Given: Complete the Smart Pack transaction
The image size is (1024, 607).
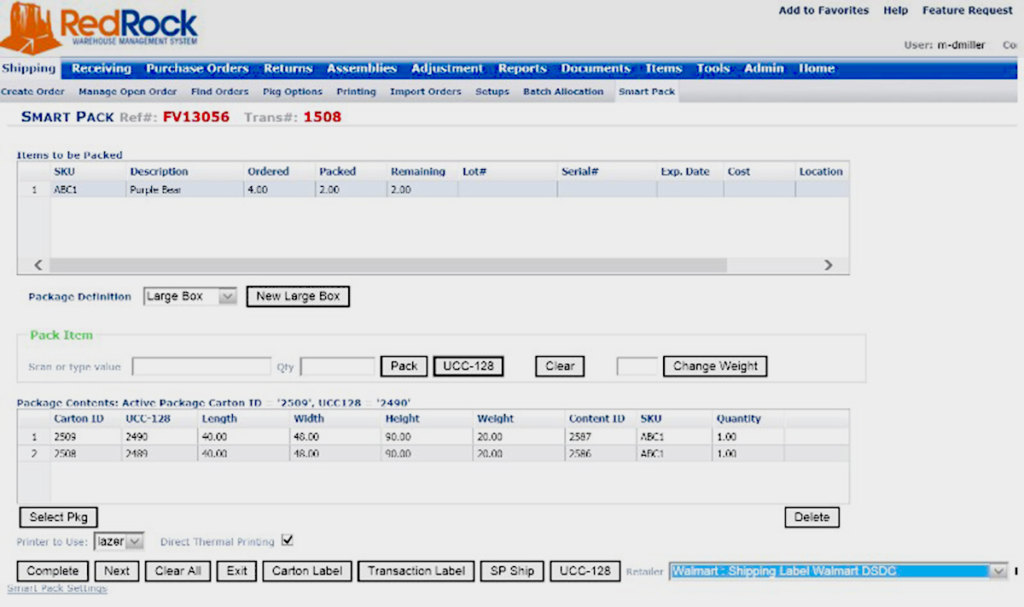Looking at the screenshot, I should coord(51,570).
